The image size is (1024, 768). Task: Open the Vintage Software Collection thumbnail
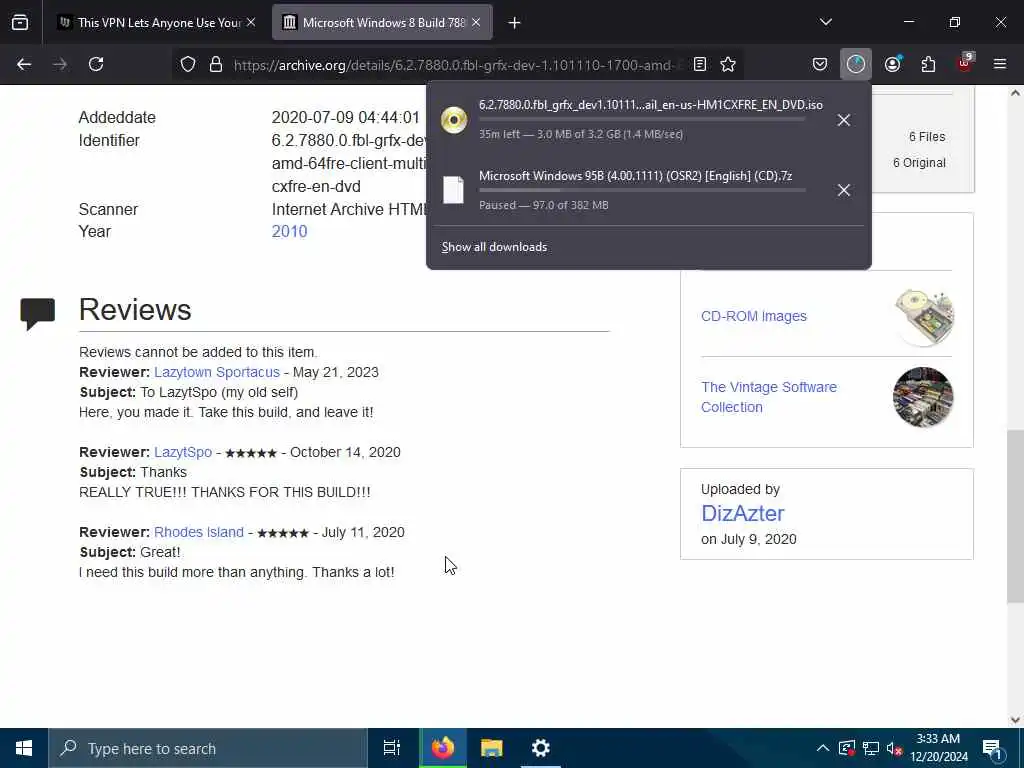click(923, 397)
